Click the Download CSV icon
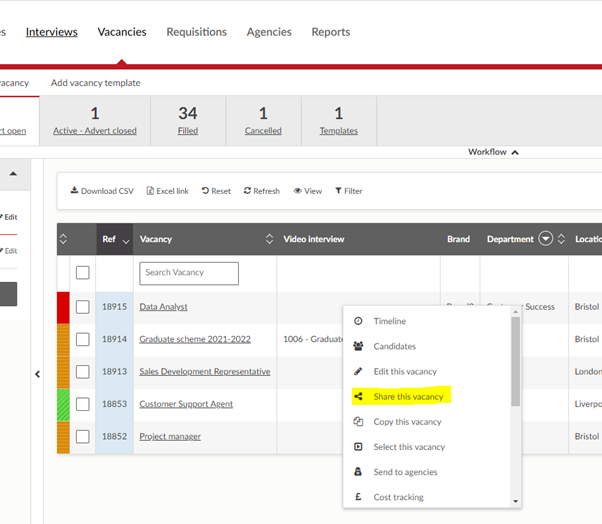This screenshot has height=524, width=602. (x=74, y=191)
